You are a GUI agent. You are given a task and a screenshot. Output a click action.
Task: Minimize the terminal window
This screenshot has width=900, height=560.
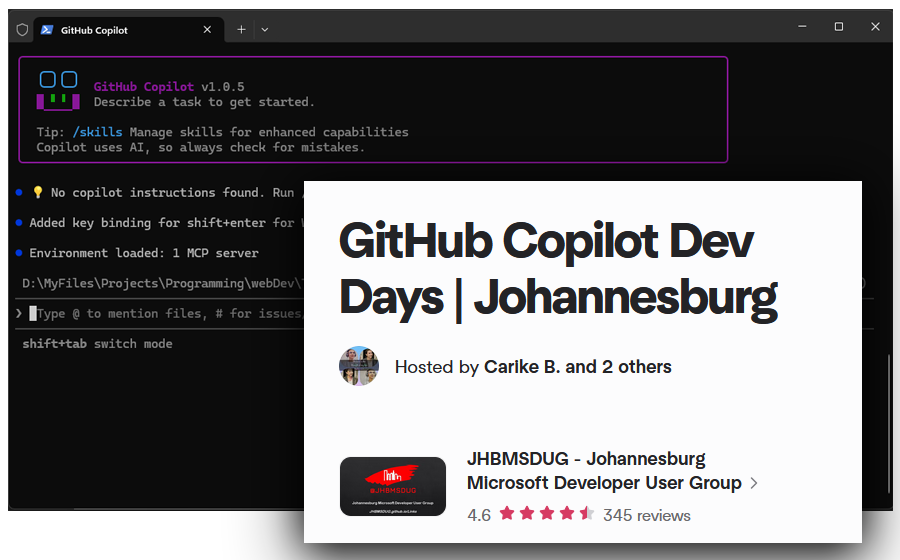(802, 26)
